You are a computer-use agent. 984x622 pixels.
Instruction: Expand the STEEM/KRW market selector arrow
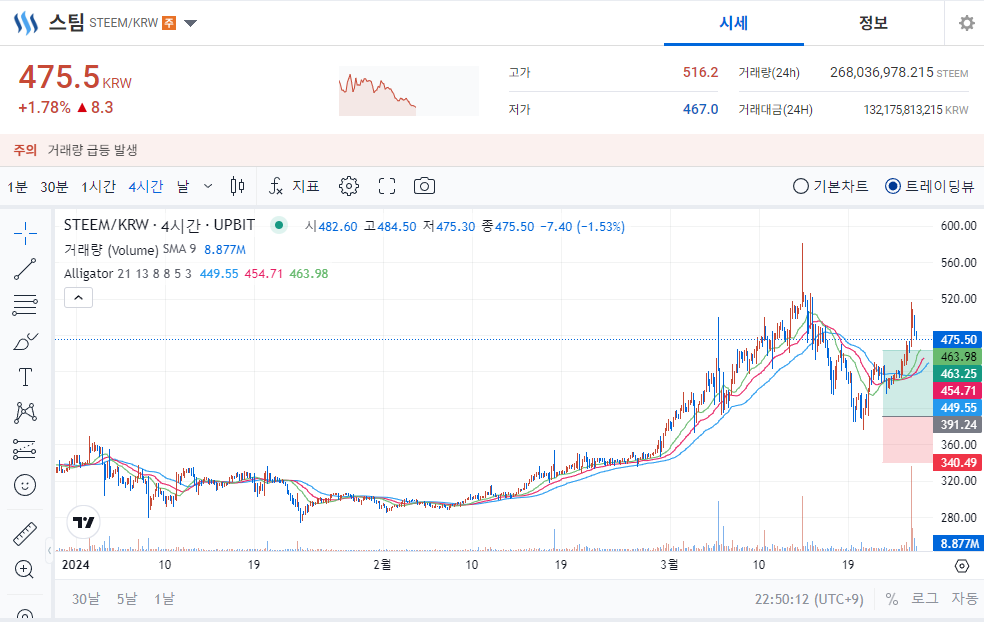[191, 23]
